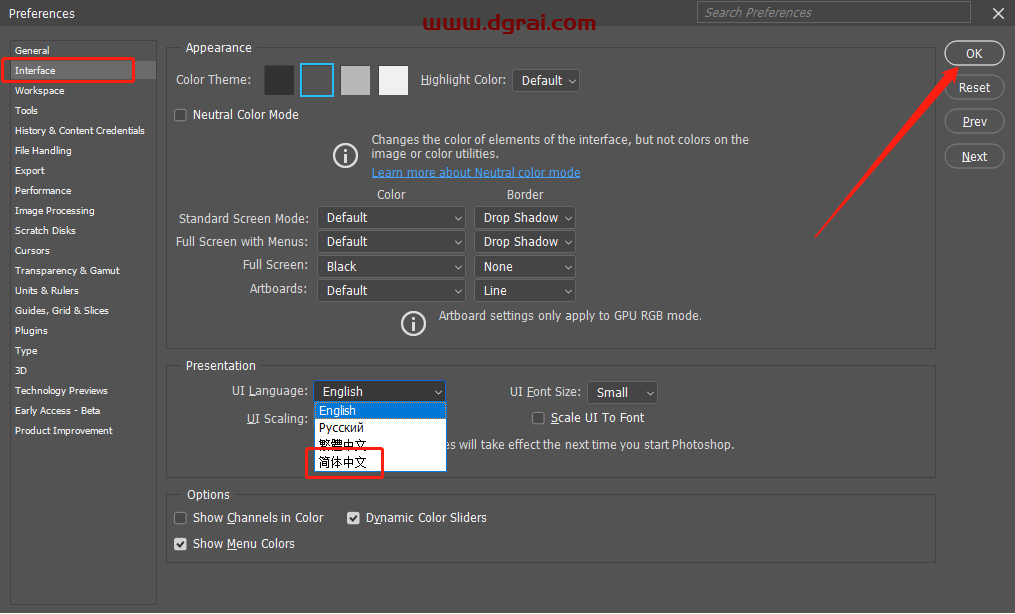Click the info icon beside Neutral Color description
Screen dimensions: 1015x614
[345, 156]
